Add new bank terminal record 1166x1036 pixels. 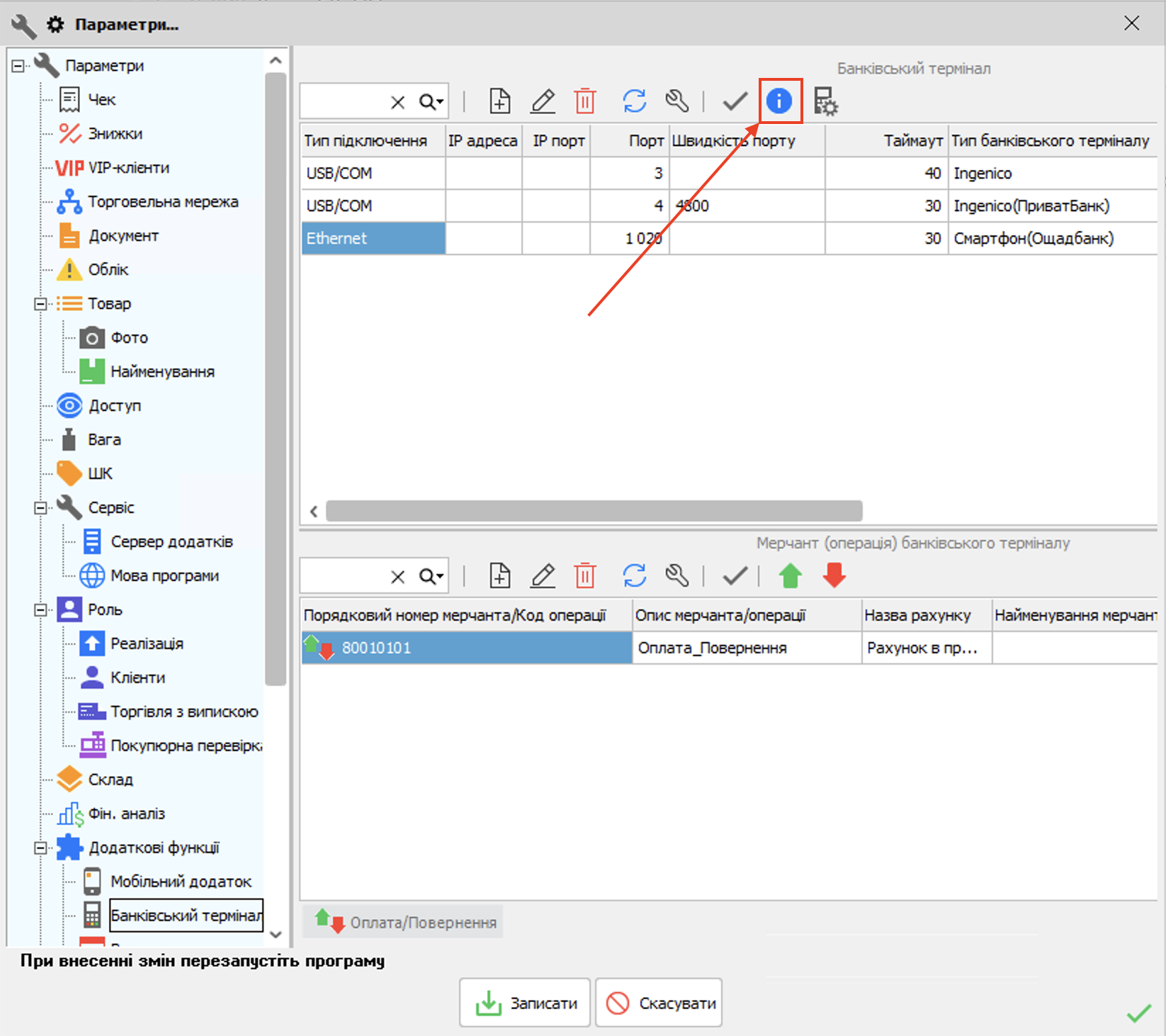pyautogui.click(x=499, y=101)
